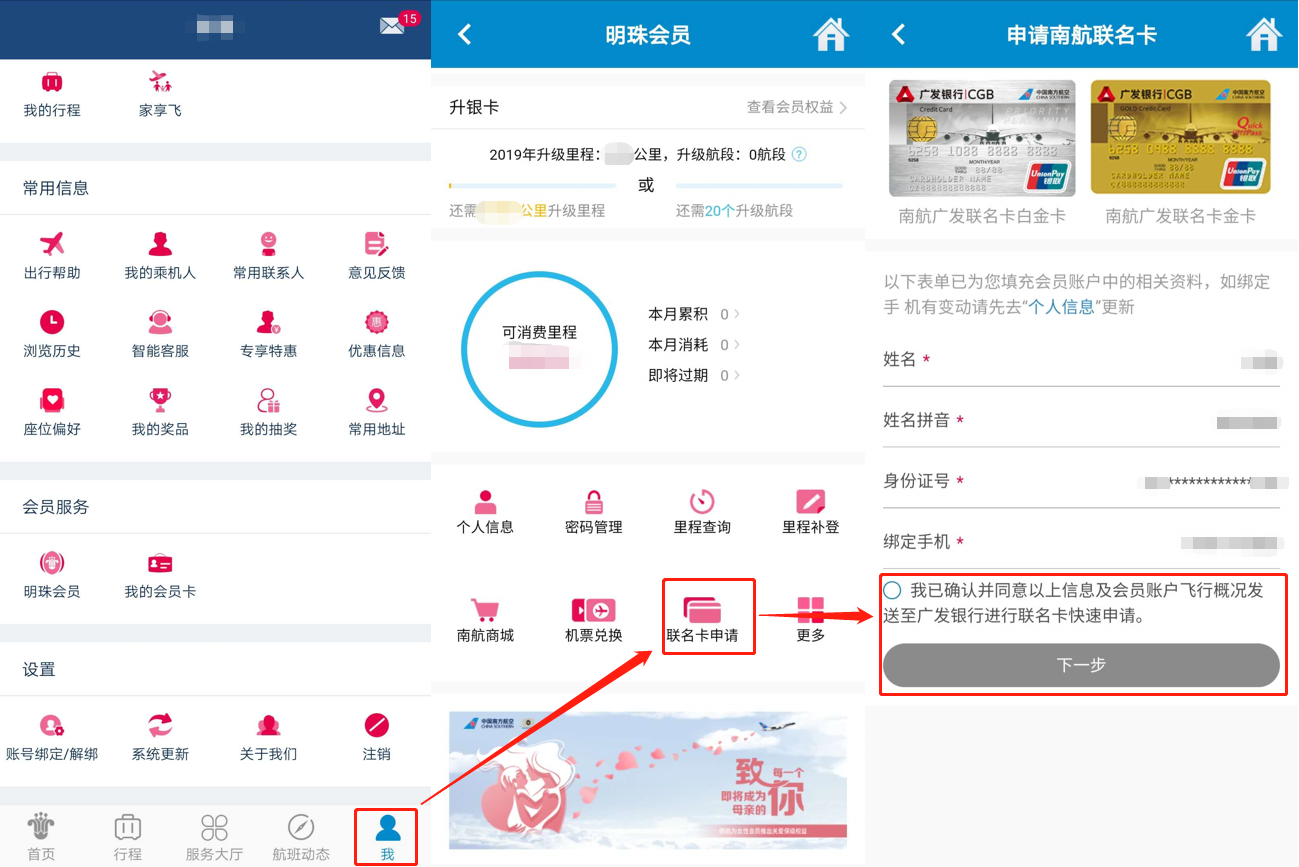1299x867 pixels.
Task: Open 智能客服 smart customer service
Action: point(159,332)
